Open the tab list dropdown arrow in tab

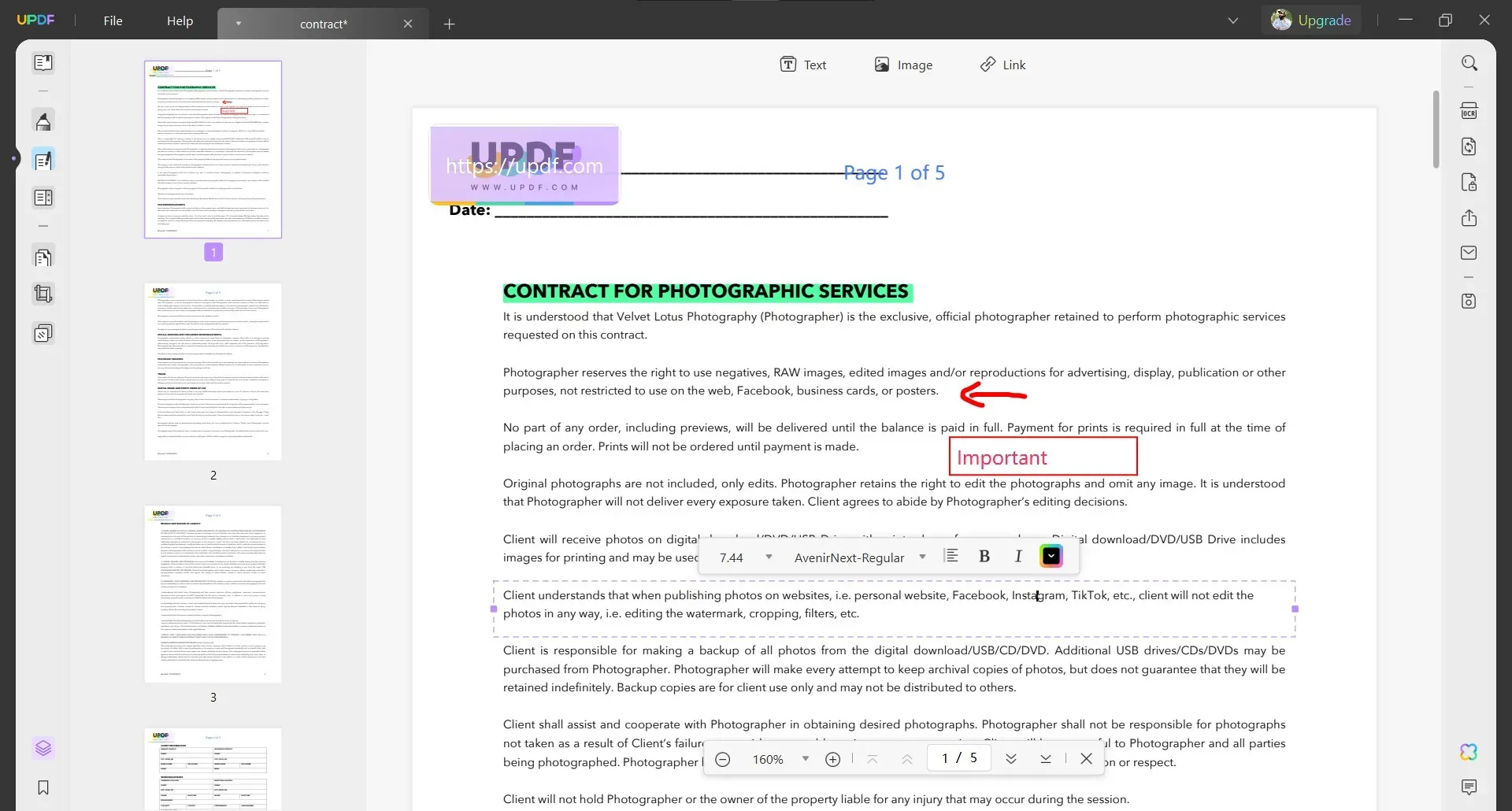[x=238, y=24]
